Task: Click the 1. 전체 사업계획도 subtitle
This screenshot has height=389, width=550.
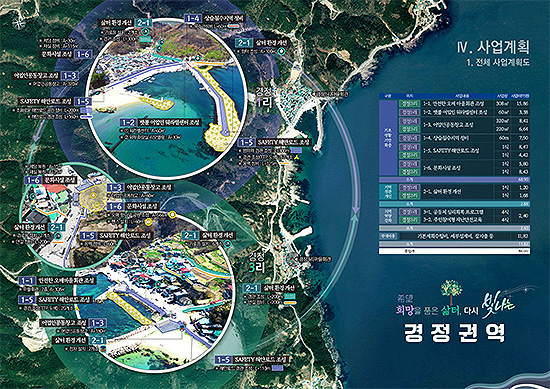Action: tap(498, 63)
